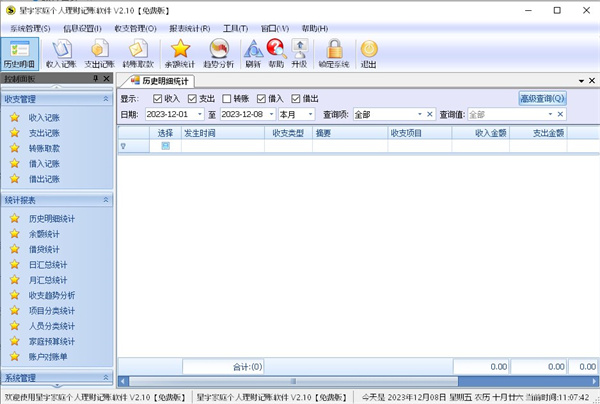Toggle the 借出 display checkbox
The image size is (600, 404).
click(x=297, y=99)
